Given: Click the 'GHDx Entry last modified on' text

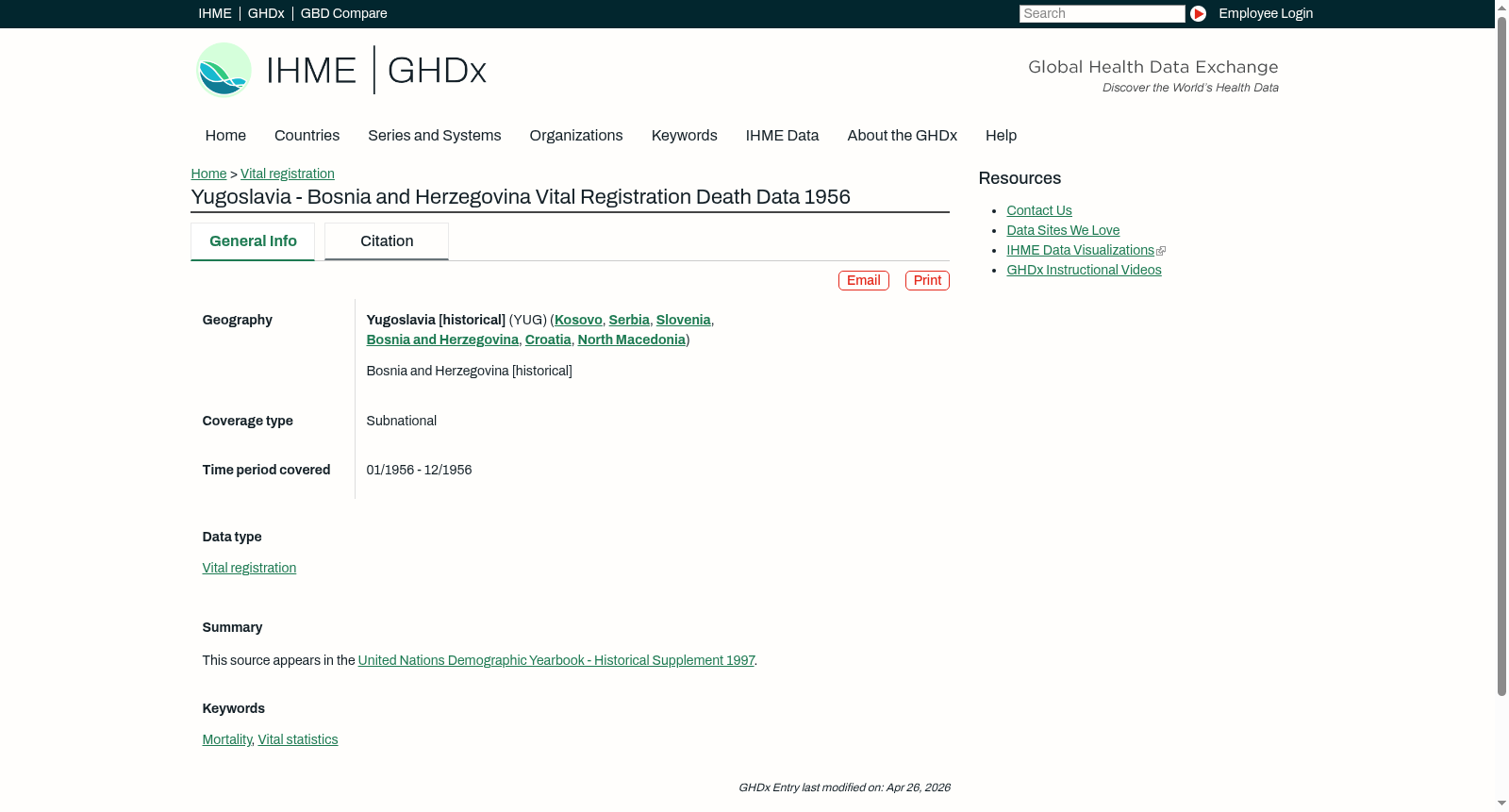Looking at the screenshot, I should click(x=844, y=787).
